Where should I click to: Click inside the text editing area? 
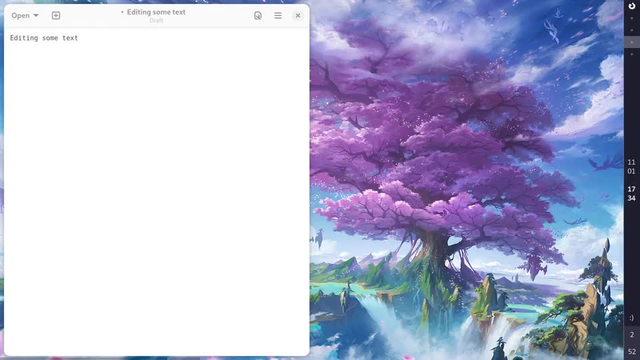[x=157, y=192]
